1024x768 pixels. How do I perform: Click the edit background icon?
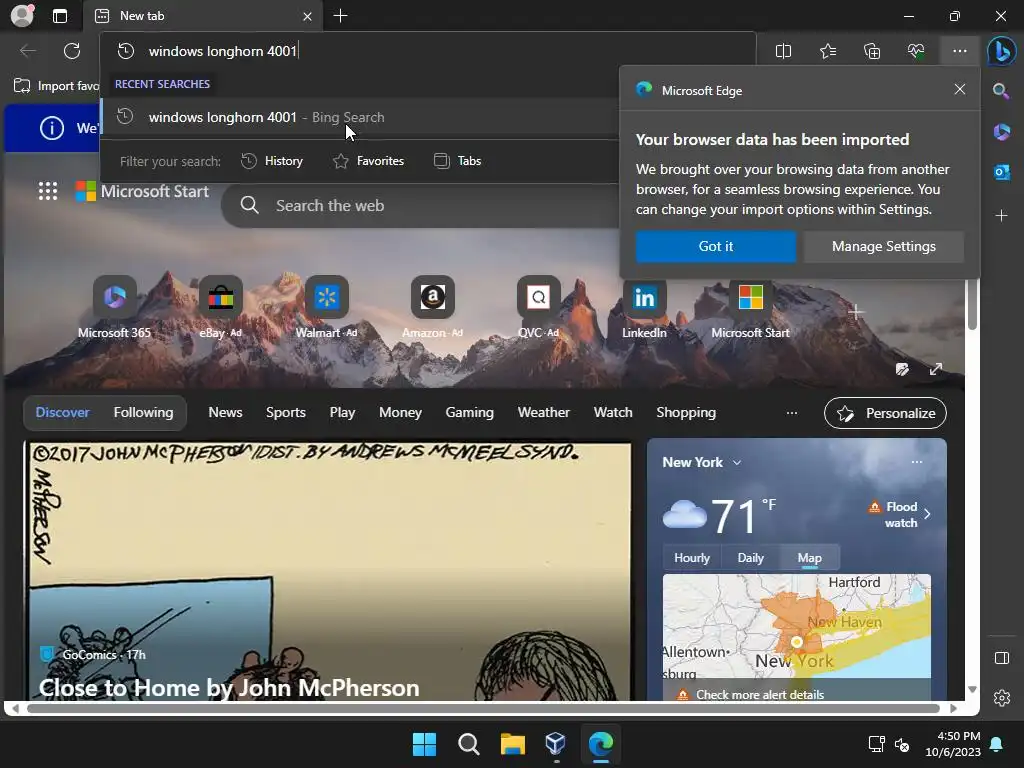pyautogui.click(x=902, y=370)
